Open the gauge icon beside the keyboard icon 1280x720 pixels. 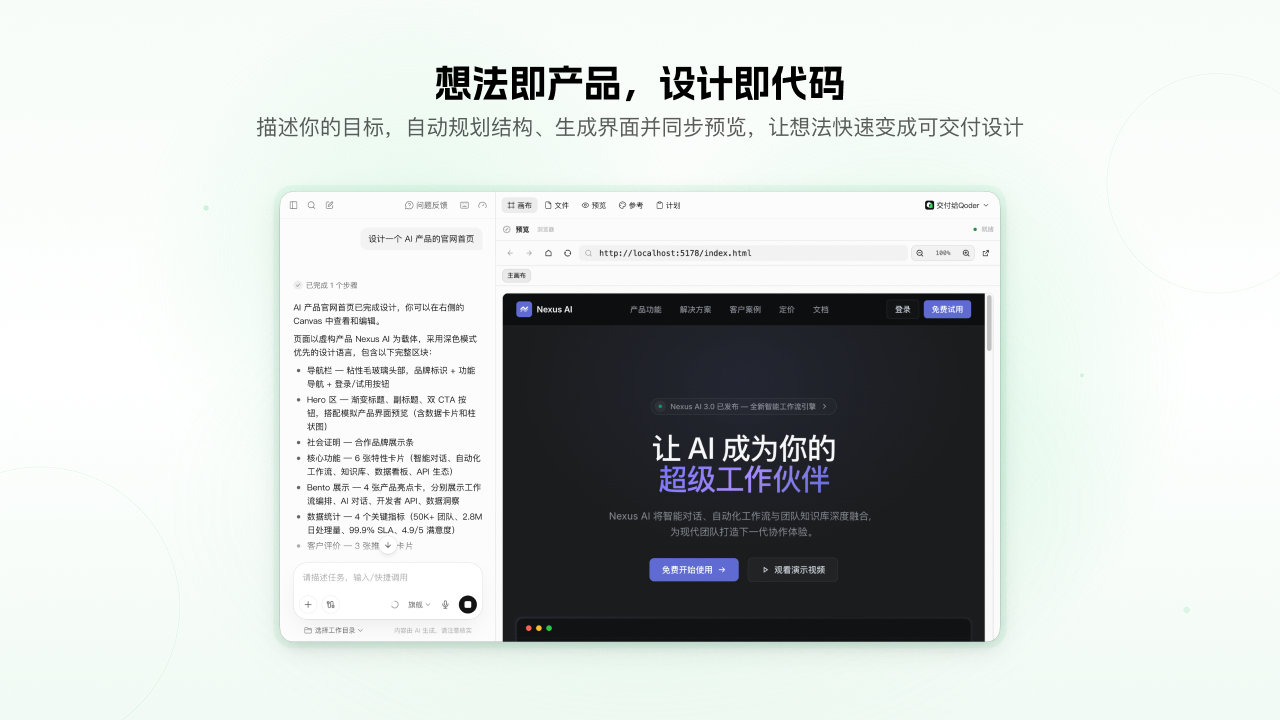(x=483, y=205)
